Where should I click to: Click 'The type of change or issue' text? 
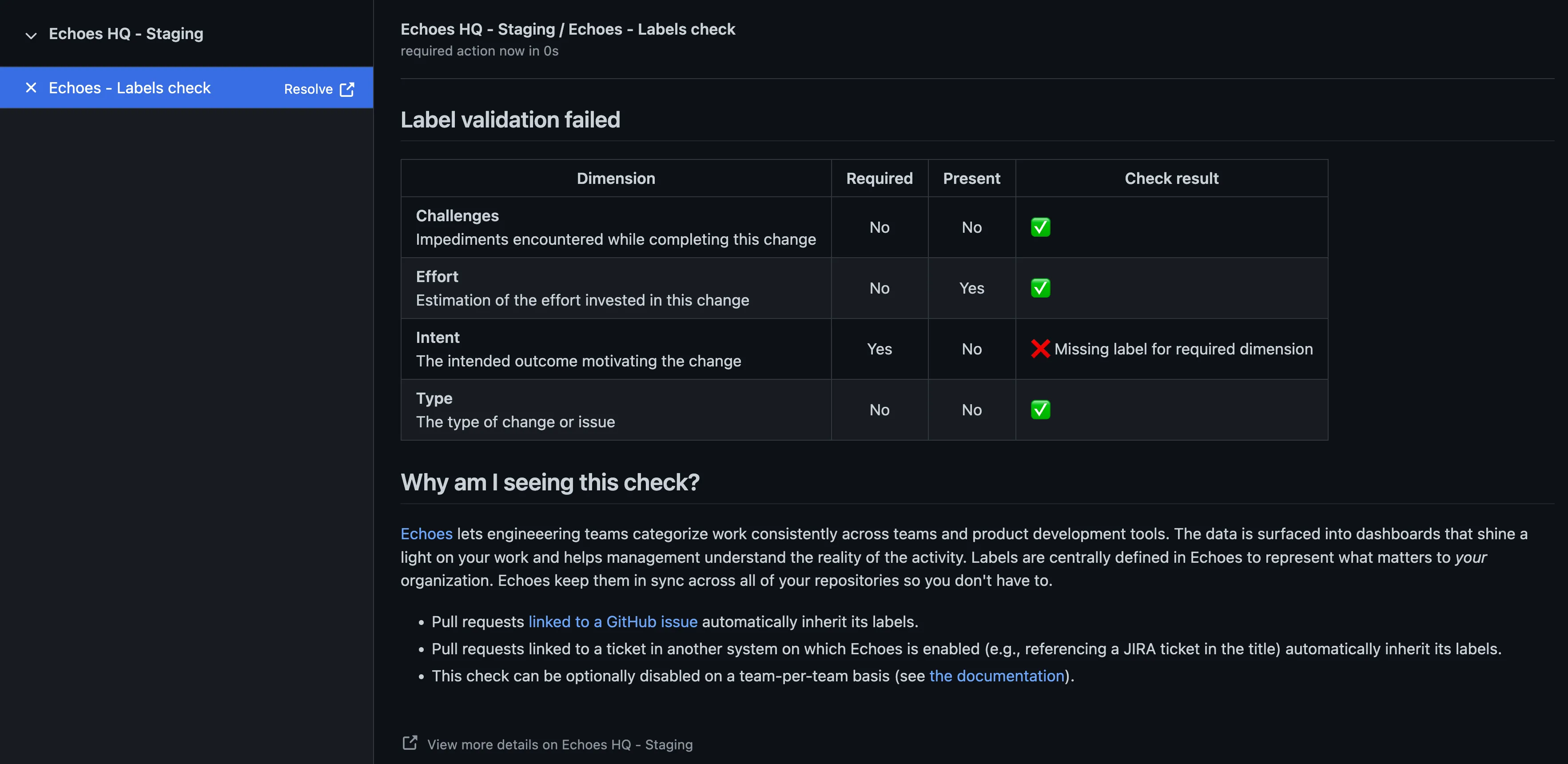[515, 422]
